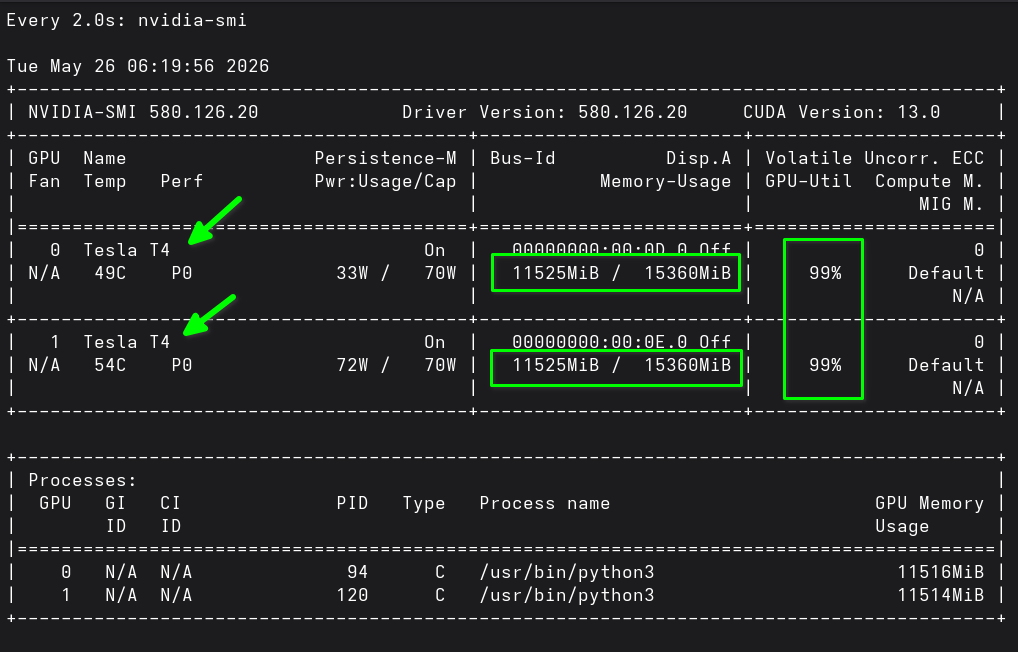Click the 54C temperature for GPU 1
Viewport: 1018px width, 652px height.
pyautogui.click(x=110, y=366)
